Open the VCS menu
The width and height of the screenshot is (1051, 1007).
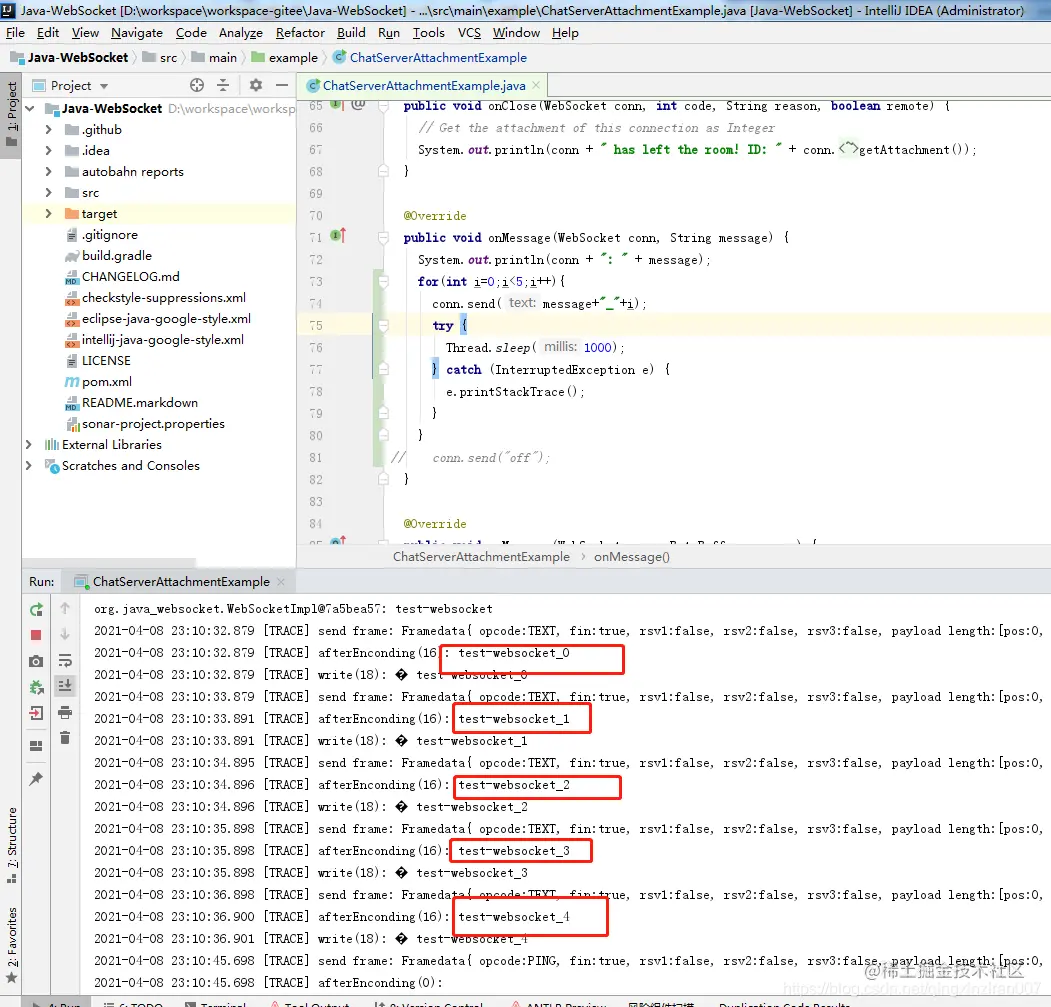coord(469,33)
